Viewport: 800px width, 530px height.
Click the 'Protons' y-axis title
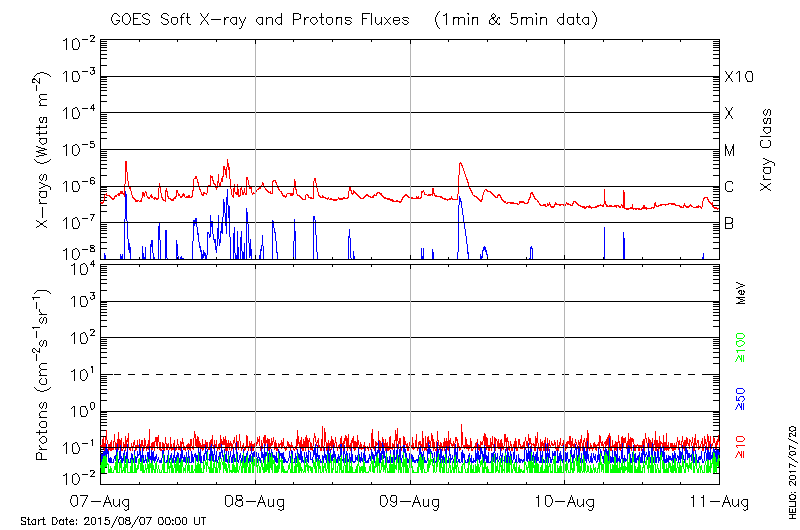44,375
